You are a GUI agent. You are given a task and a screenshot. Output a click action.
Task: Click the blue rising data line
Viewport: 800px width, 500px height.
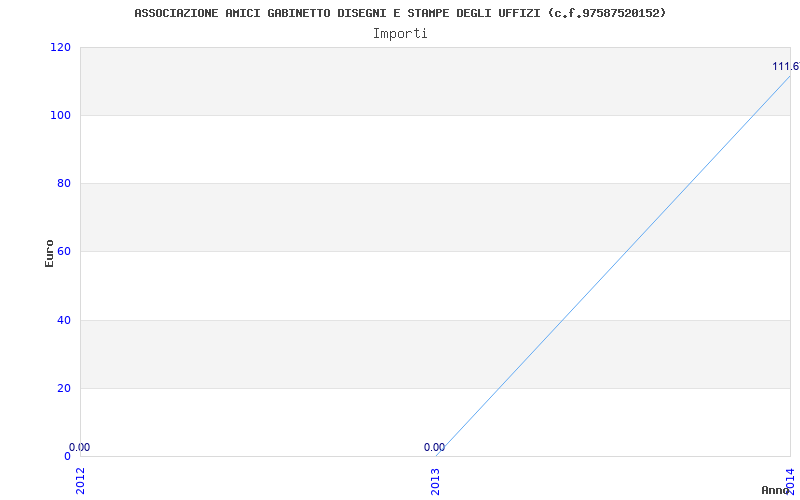[x=613, y=266]
